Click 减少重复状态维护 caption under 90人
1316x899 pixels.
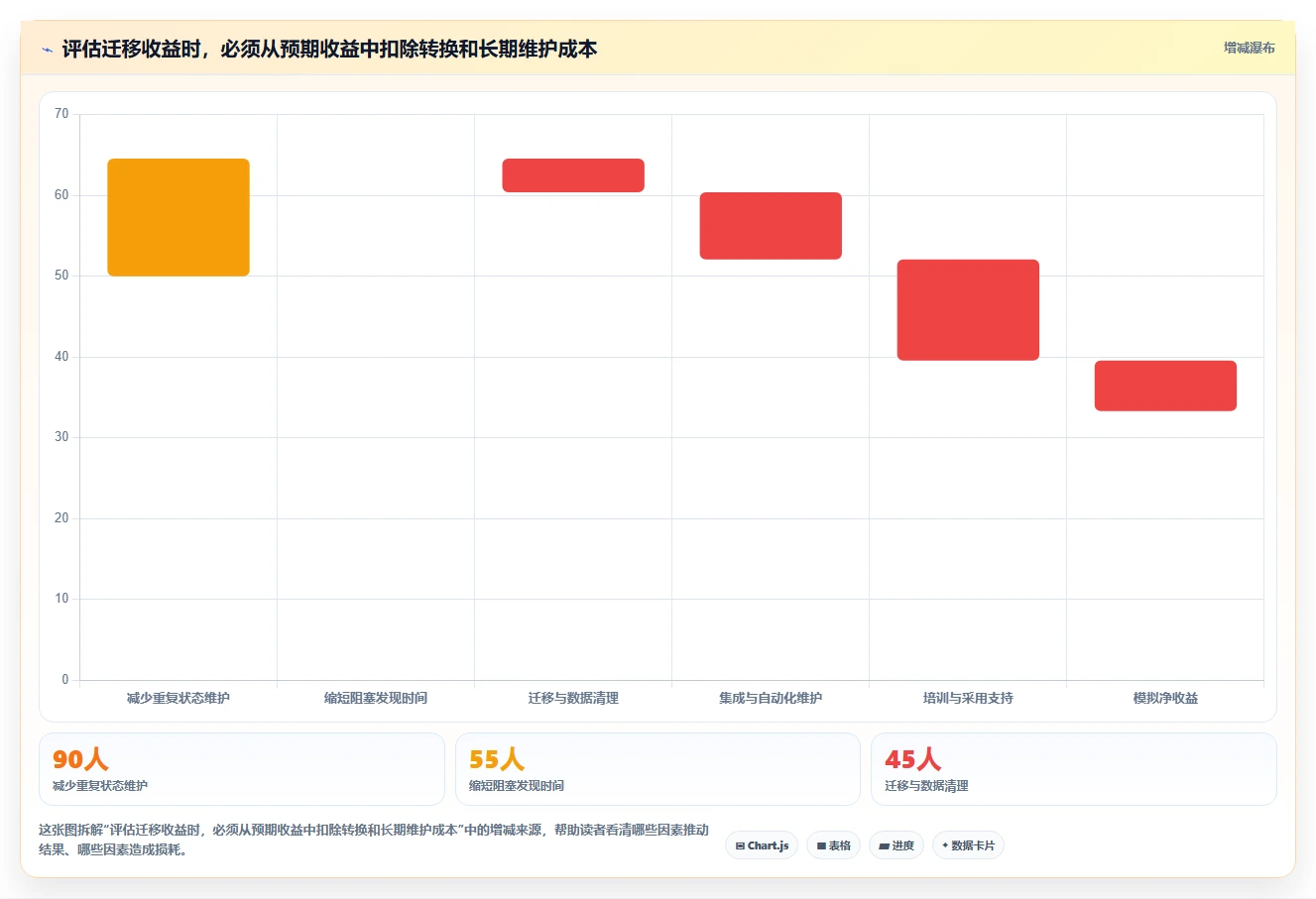100,786
